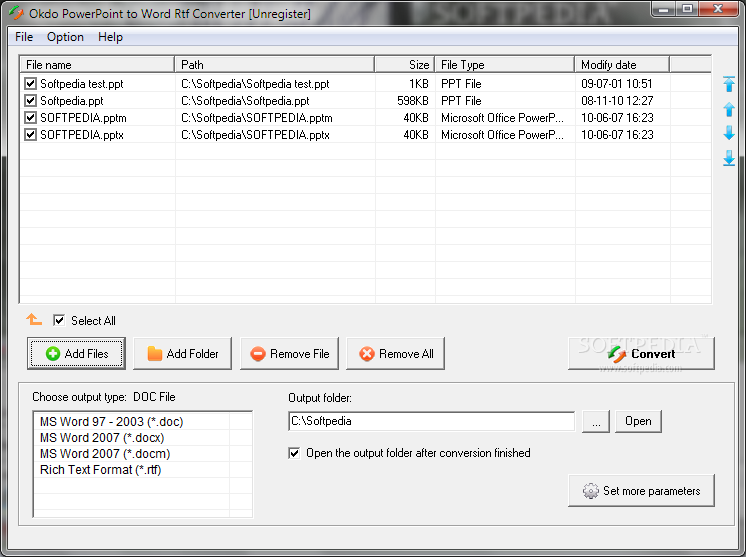Click the Output folder path field
The width and height of the screenshot is (746, 557).
[x=432, y=421]
